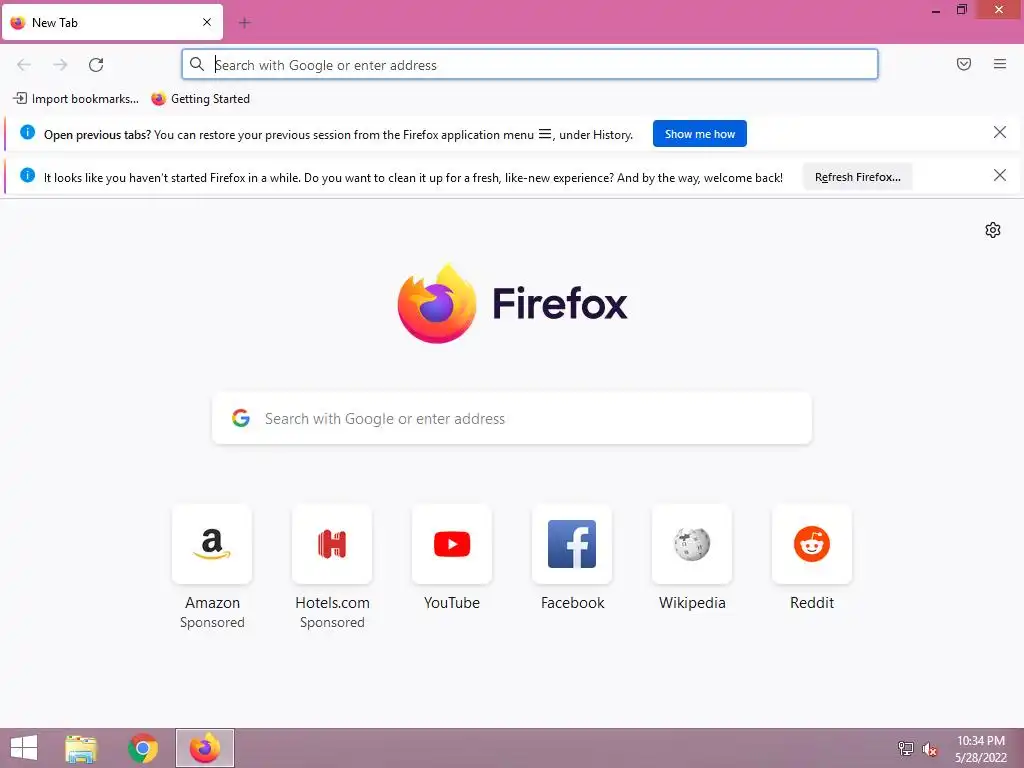1024x768 pixels.
Task: Open new tab personalize gear settings
Action: (x=993, y=230)
